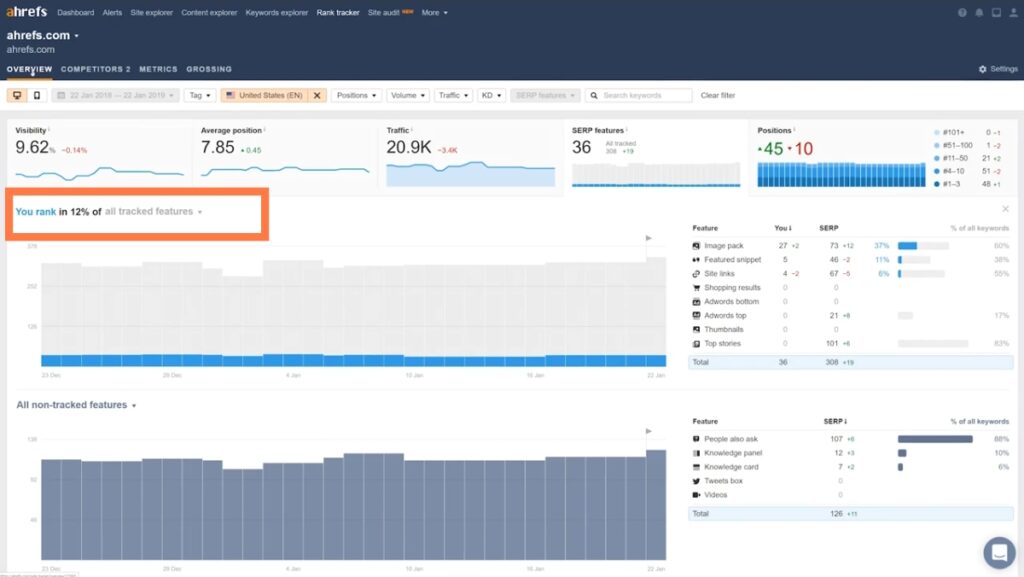The height and width of the screenshot is (577, 1024).
Task: Click the Adwords bottom icon
Action: (696, 302)
